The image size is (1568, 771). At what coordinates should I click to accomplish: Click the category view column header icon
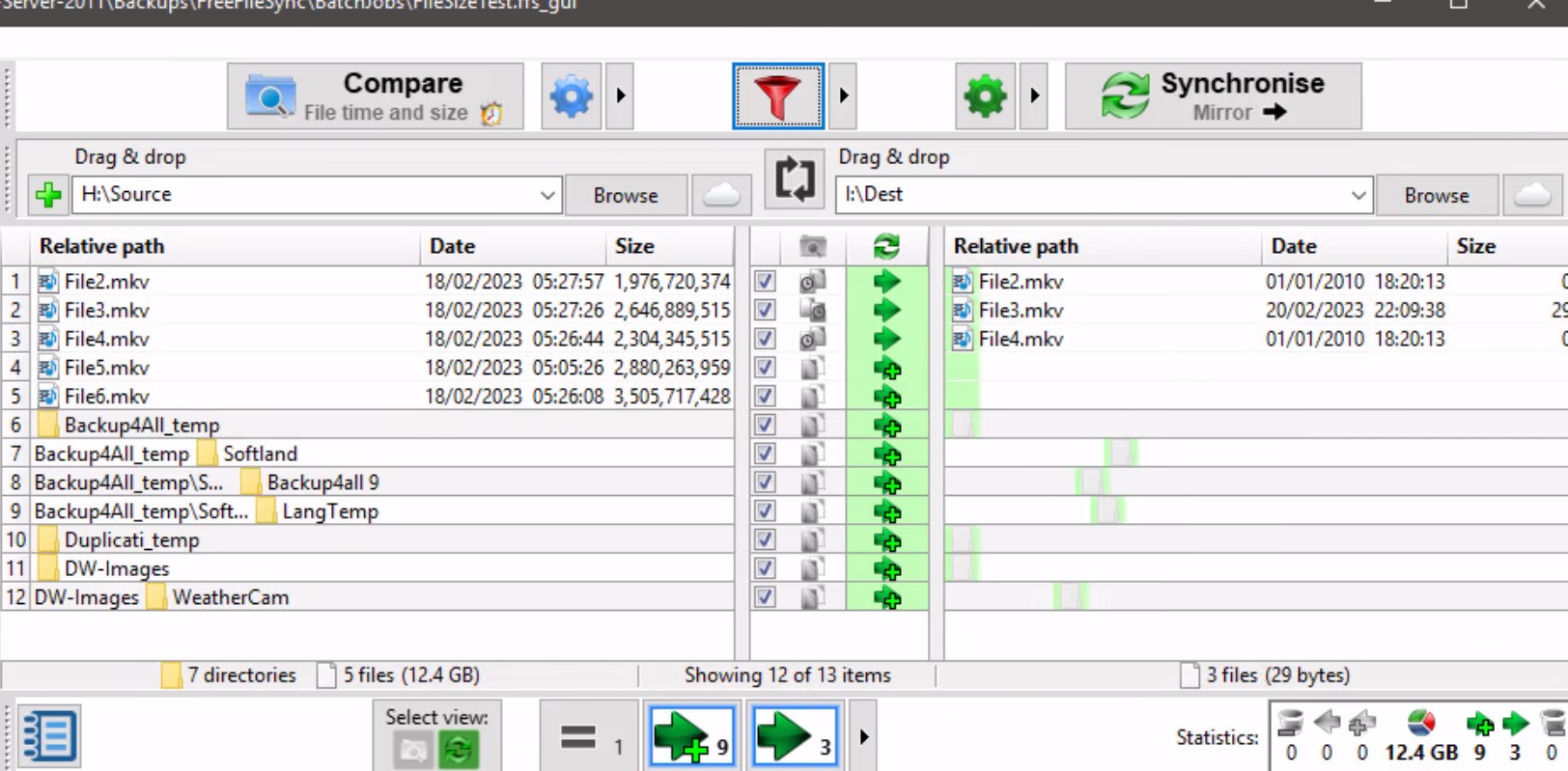[x=813, y=247]
